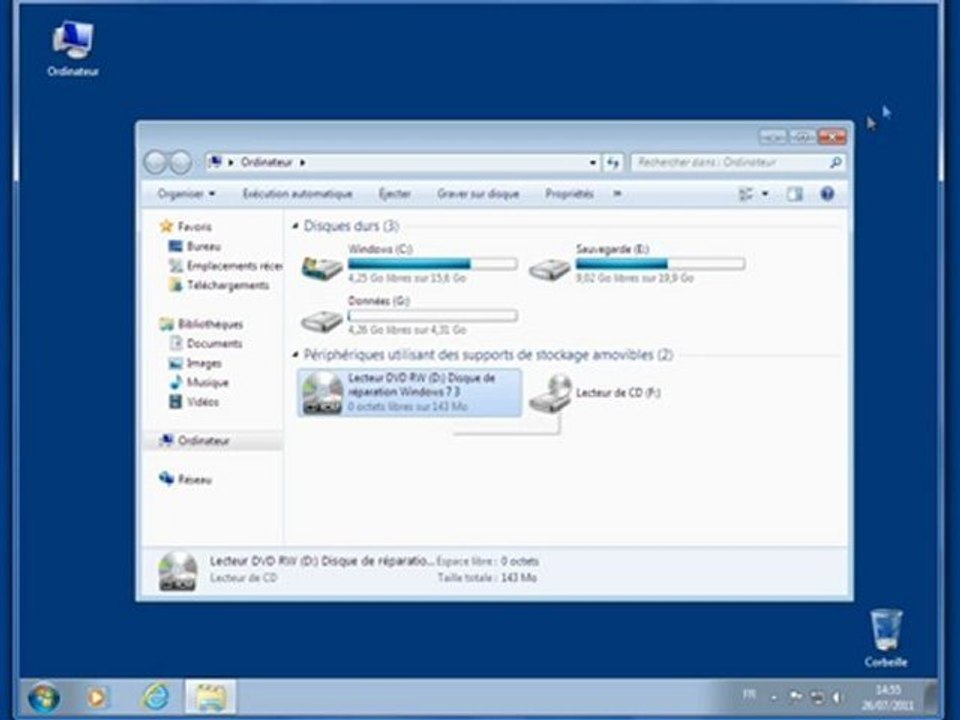Screen dimensions: 960x720
Task: Click the Données (G:) usage bar
Action: [432, 316]
